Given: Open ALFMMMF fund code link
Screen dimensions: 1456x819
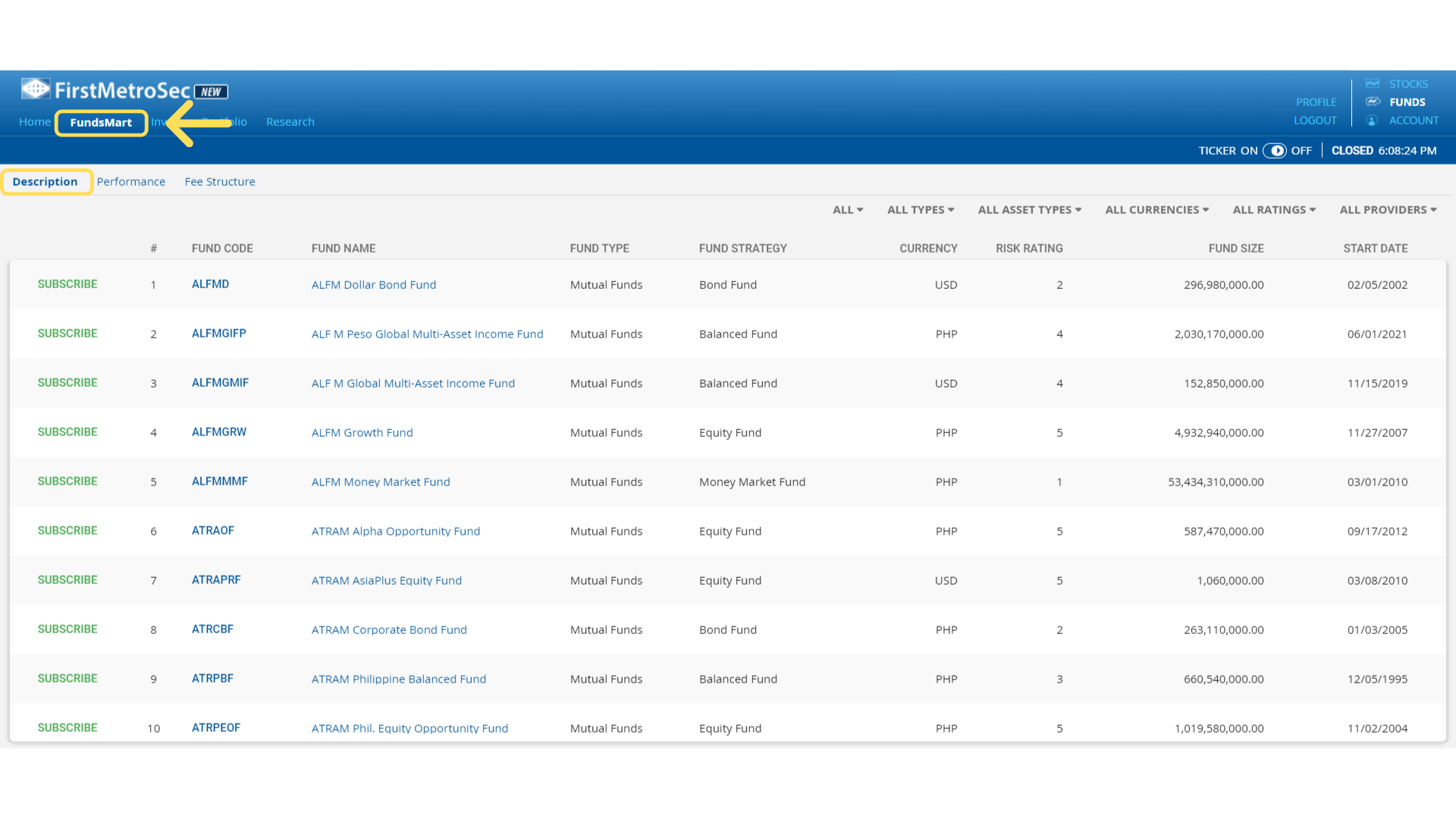Looking at the screenshot, I should tap(219, 482).
